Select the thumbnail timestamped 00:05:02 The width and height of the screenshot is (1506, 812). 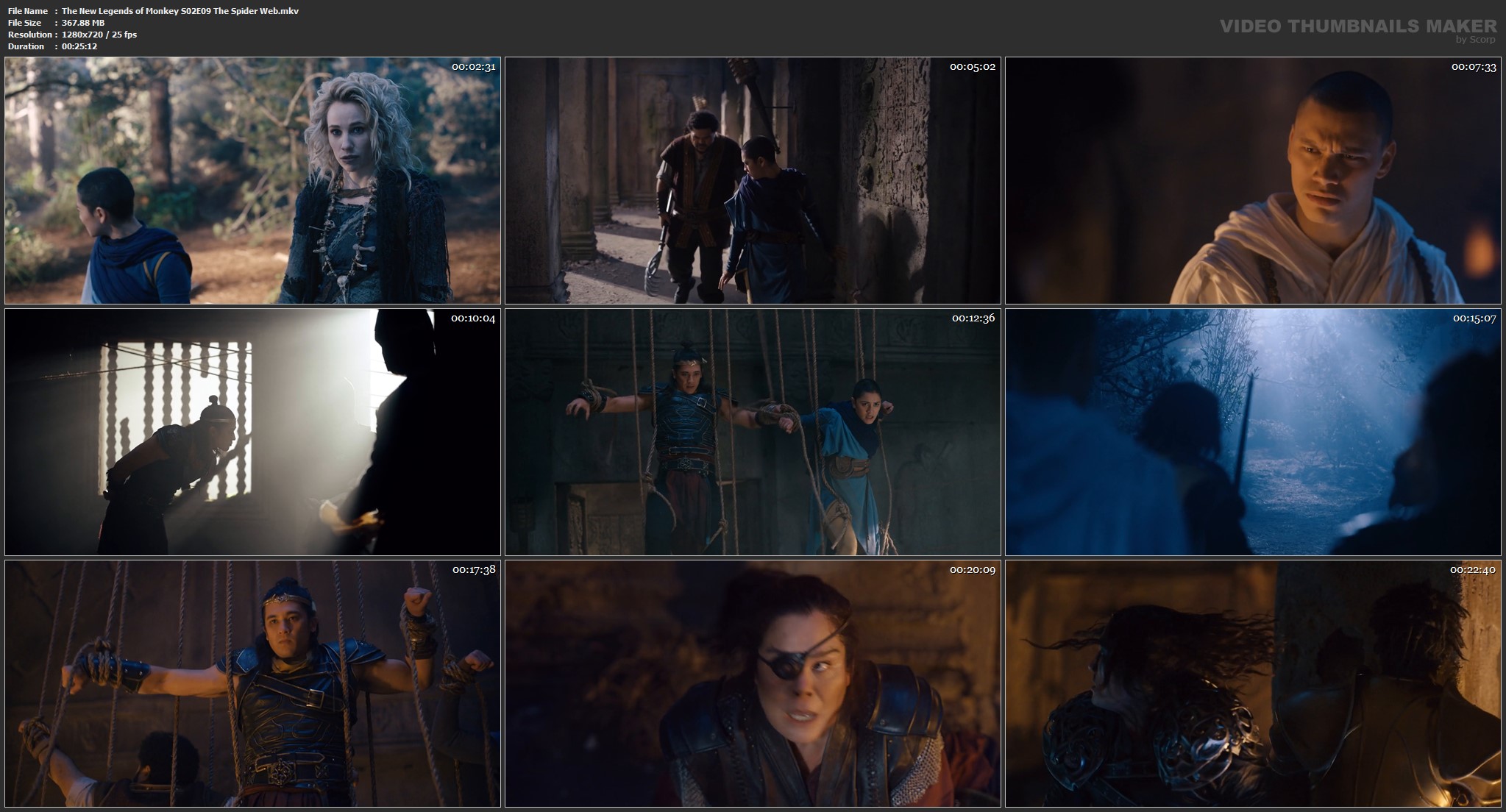pos(753,181)
